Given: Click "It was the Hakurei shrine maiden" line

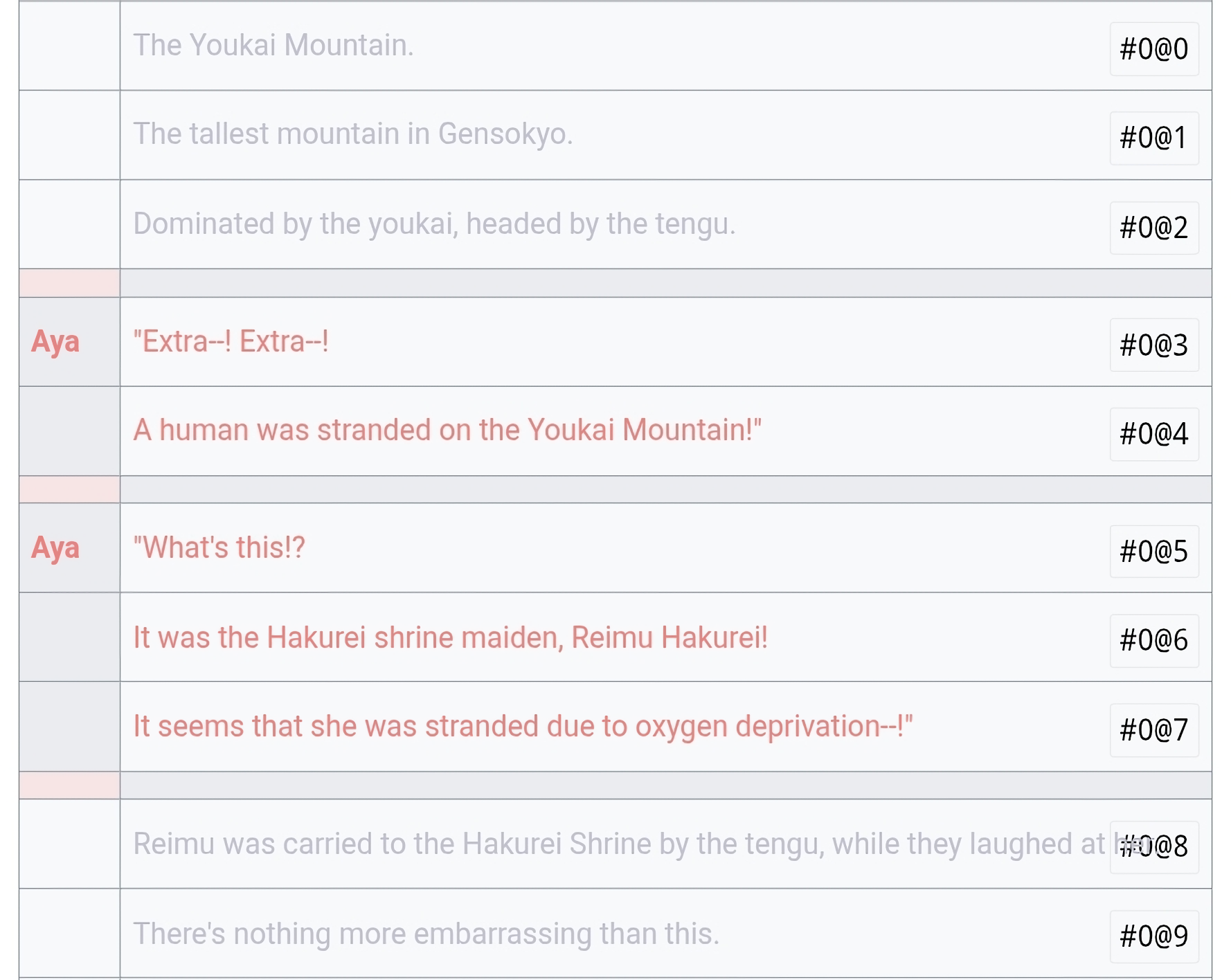Looking at the screenshot, I should (451, 638).
